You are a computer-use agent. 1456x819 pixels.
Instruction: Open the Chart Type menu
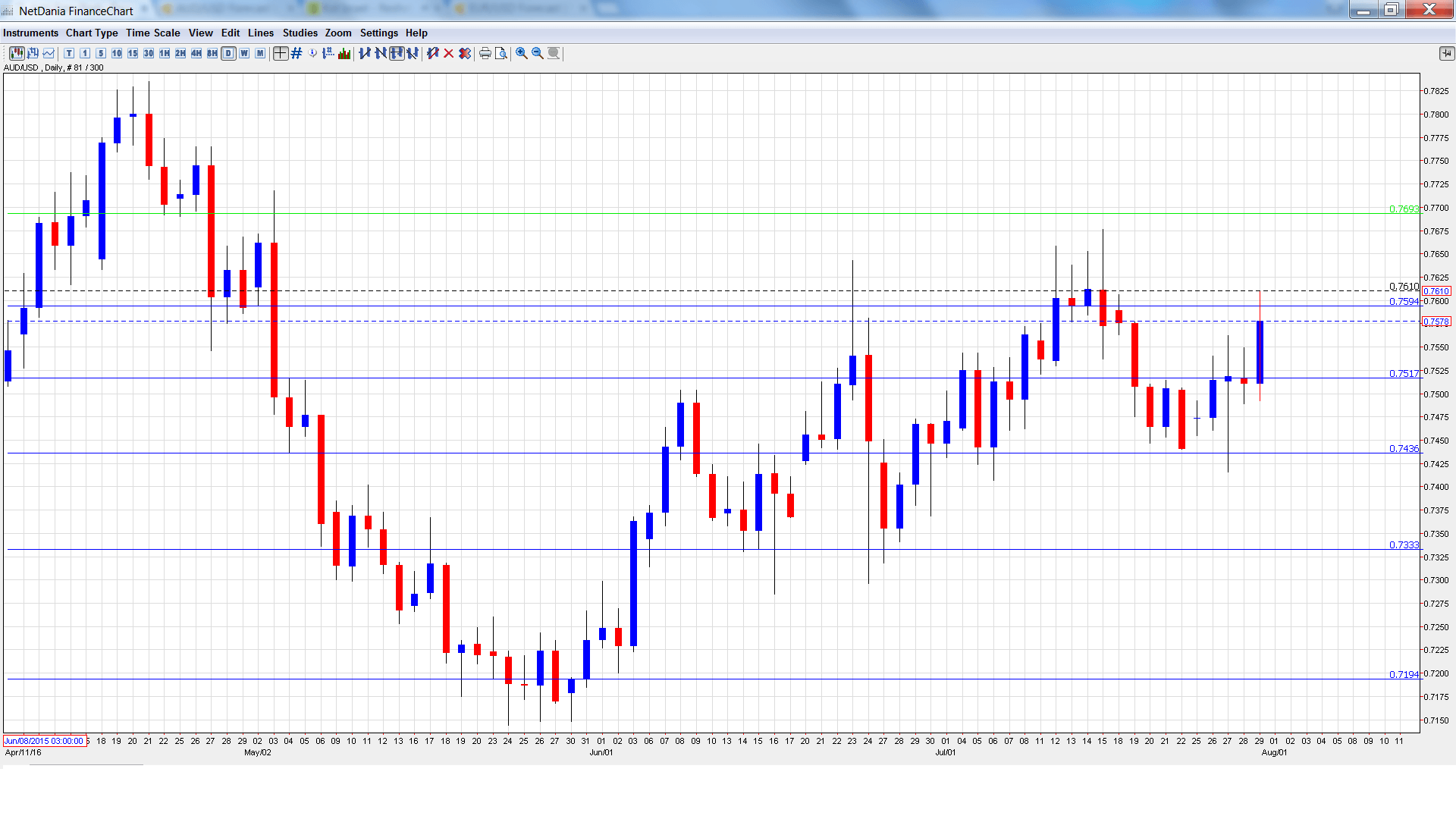[92, 33]
